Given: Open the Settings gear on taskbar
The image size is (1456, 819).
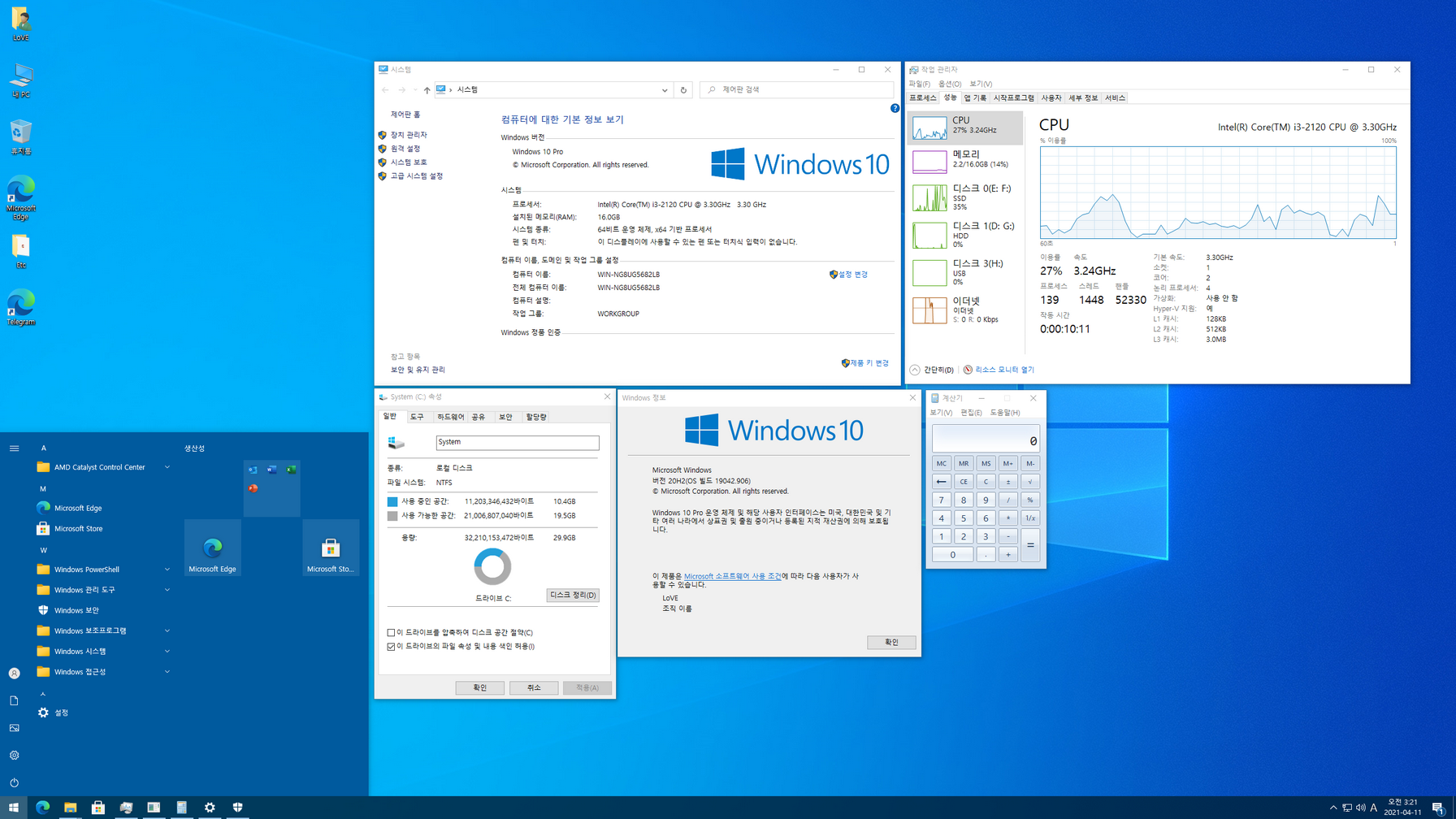Looking at the screenshot, I should [x=210, y=807].
